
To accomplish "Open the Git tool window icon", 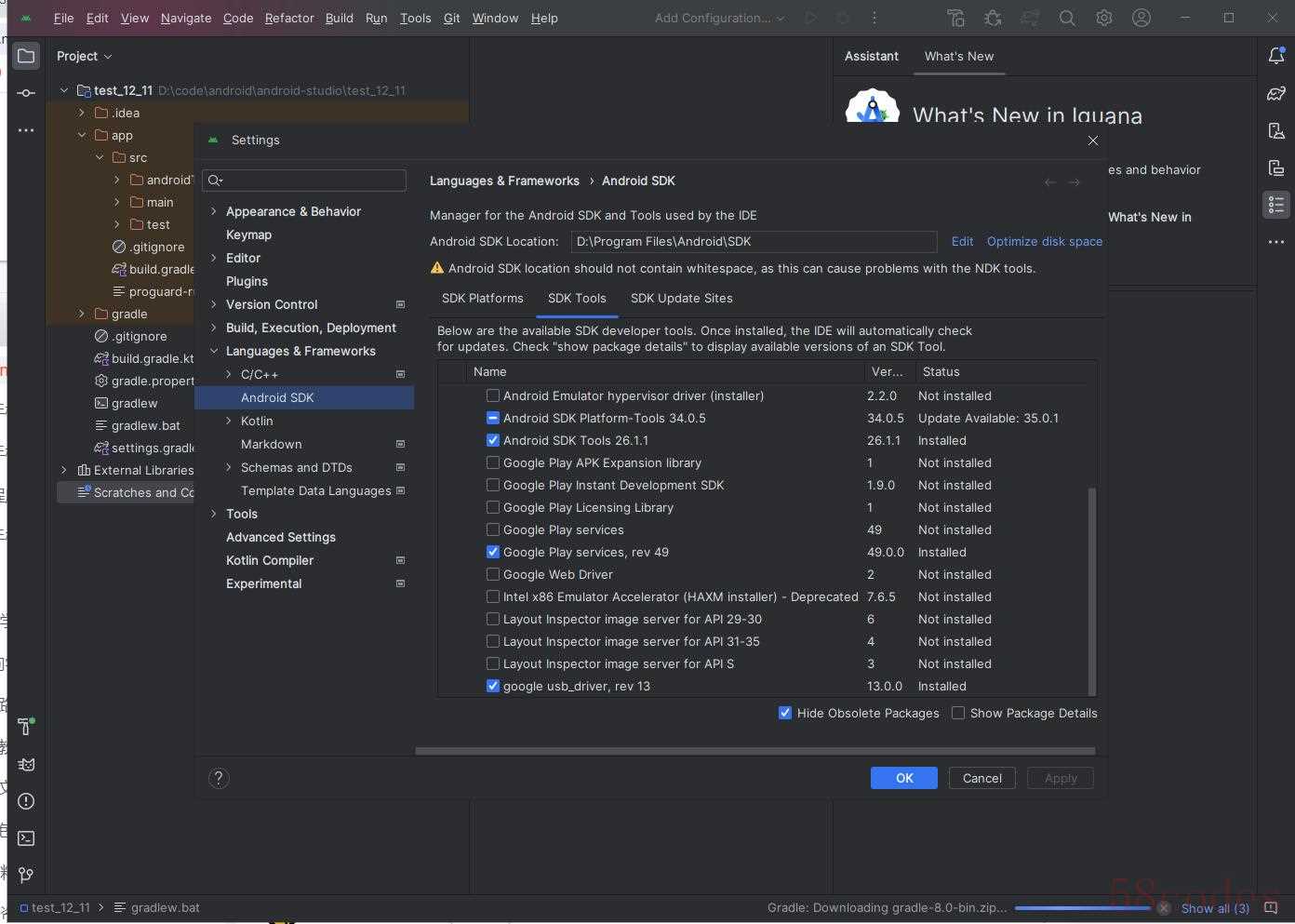I will (x=26, y=876).
